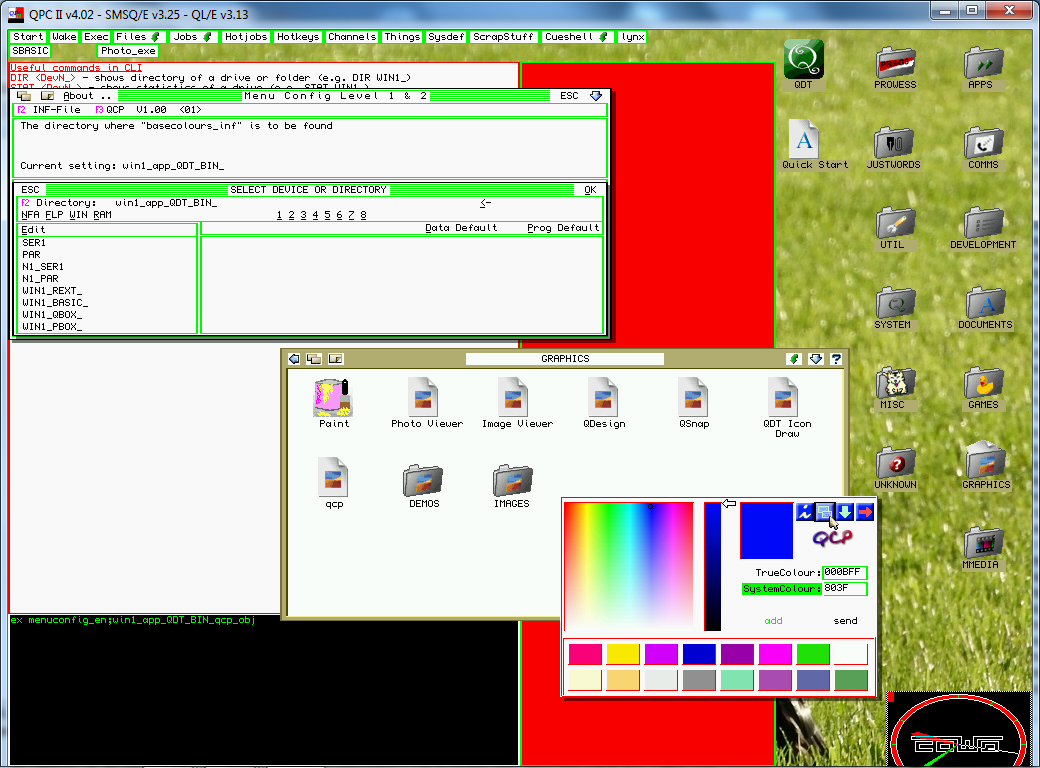Click the SBASIC button
This screenshot has width=1040, height=768.
coord(31,51)
